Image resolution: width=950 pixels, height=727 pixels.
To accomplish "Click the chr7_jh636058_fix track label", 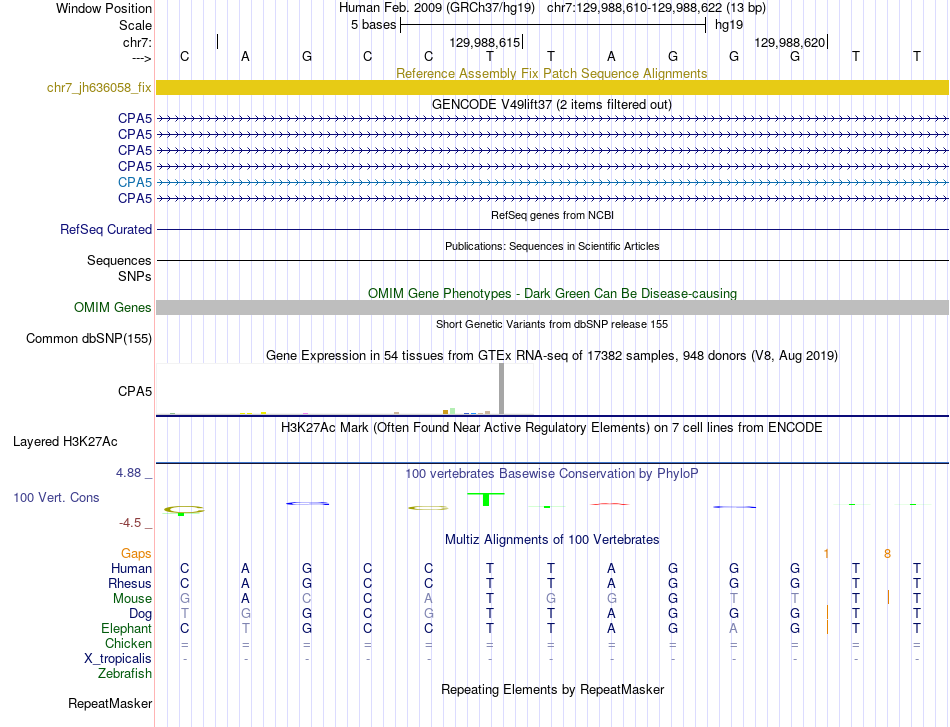I will (99, 88).
